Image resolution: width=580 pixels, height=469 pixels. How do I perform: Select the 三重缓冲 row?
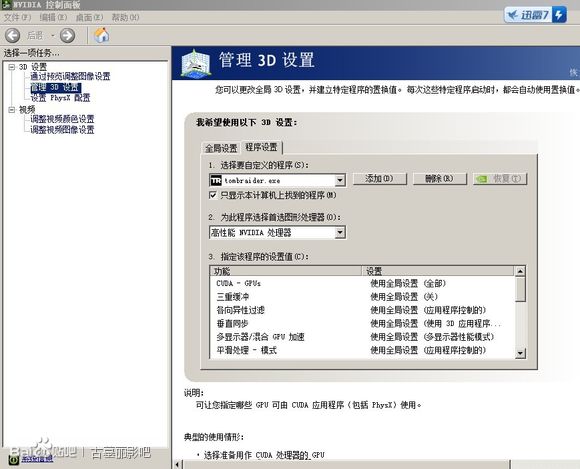click(362, 297)
